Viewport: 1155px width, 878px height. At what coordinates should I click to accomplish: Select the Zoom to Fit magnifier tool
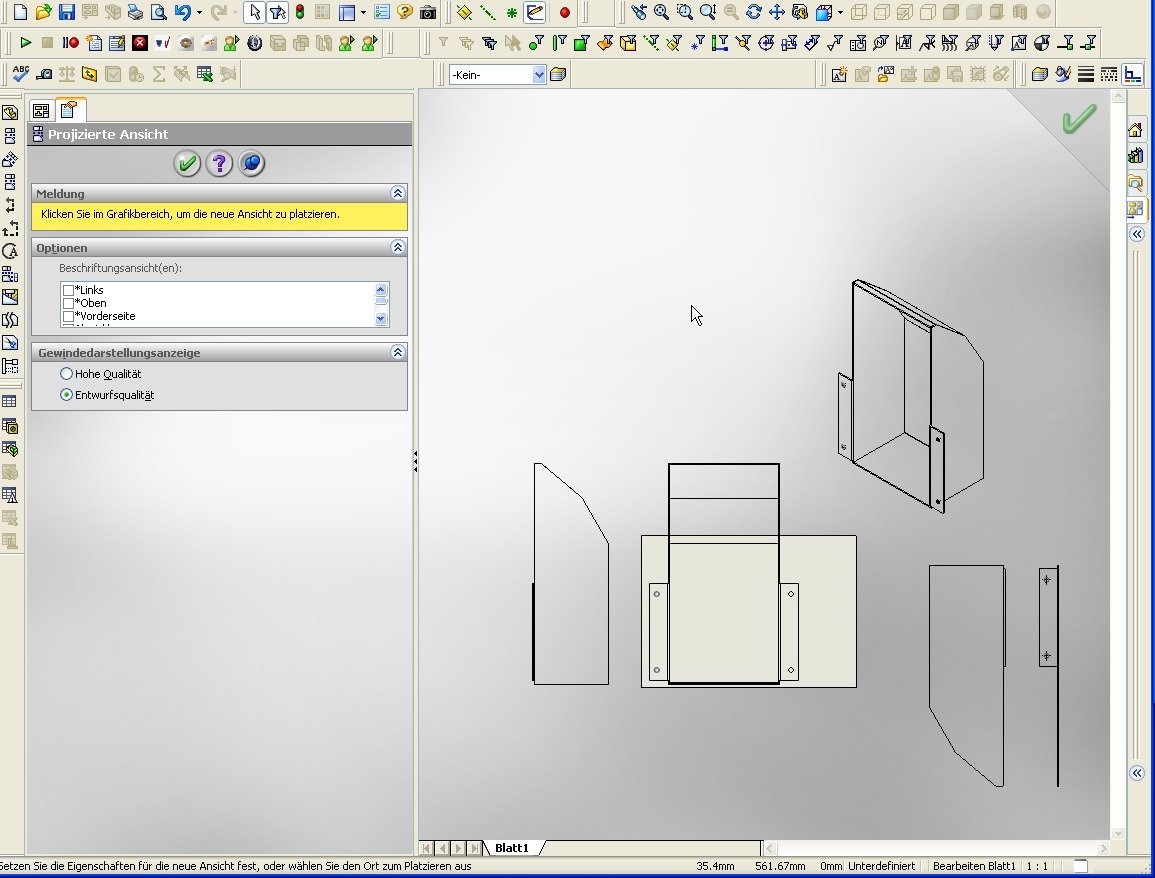[662, 13]
